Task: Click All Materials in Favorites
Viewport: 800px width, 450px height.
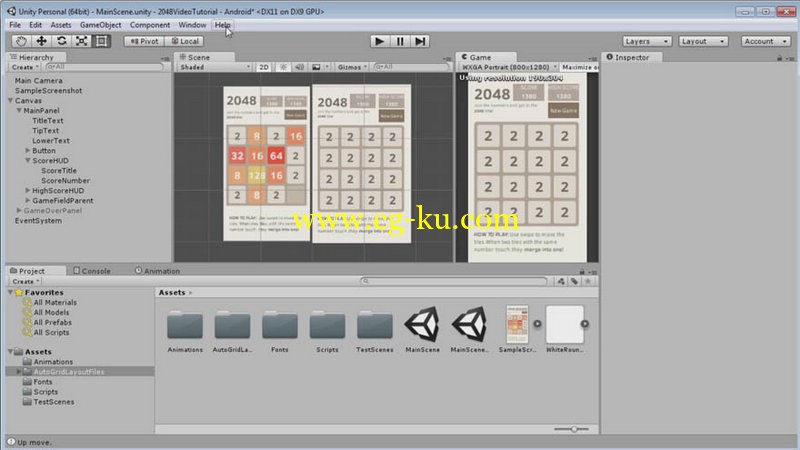Action: 55,302
